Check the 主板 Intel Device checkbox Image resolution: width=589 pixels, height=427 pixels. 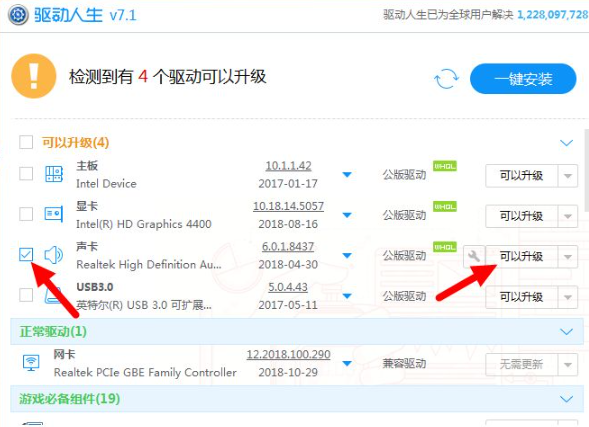pos(26,174)
